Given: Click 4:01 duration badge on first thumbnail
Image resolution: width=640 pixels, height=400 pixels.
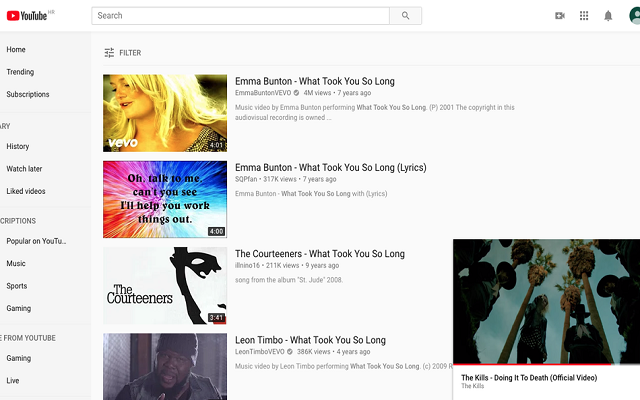Looking at the screenshot, I should (216, 145).
